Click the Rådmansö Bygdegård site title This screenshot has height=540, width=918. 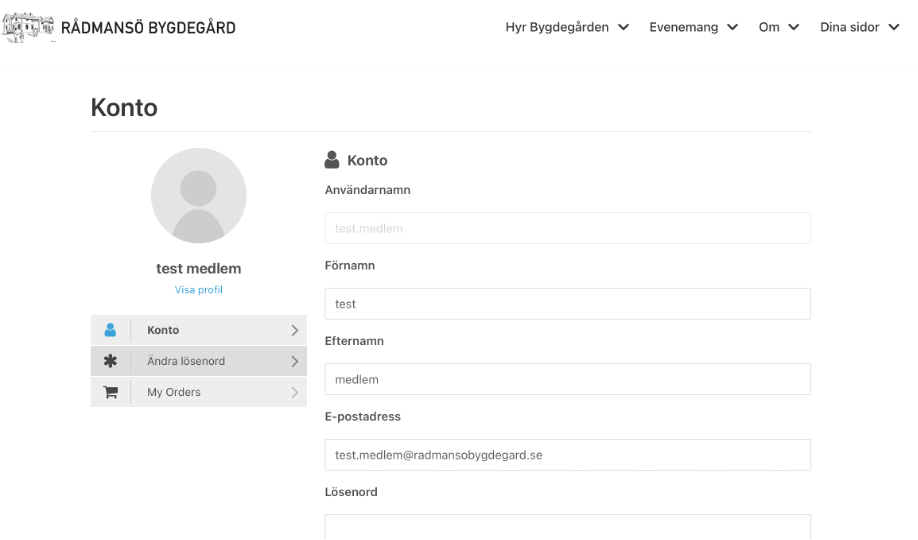tap(148, 28)
